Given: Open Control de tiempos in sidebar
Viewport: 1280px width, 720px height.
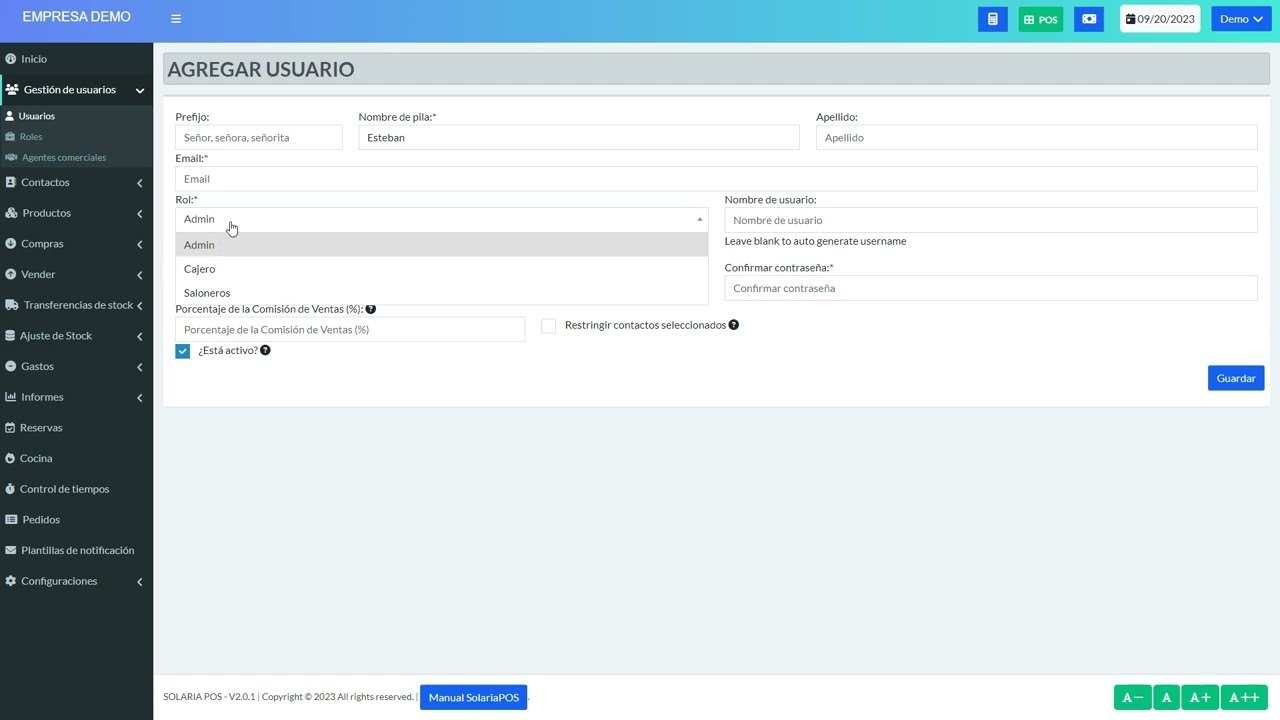Looking at the screenshot, I should (x=76, y=489).
